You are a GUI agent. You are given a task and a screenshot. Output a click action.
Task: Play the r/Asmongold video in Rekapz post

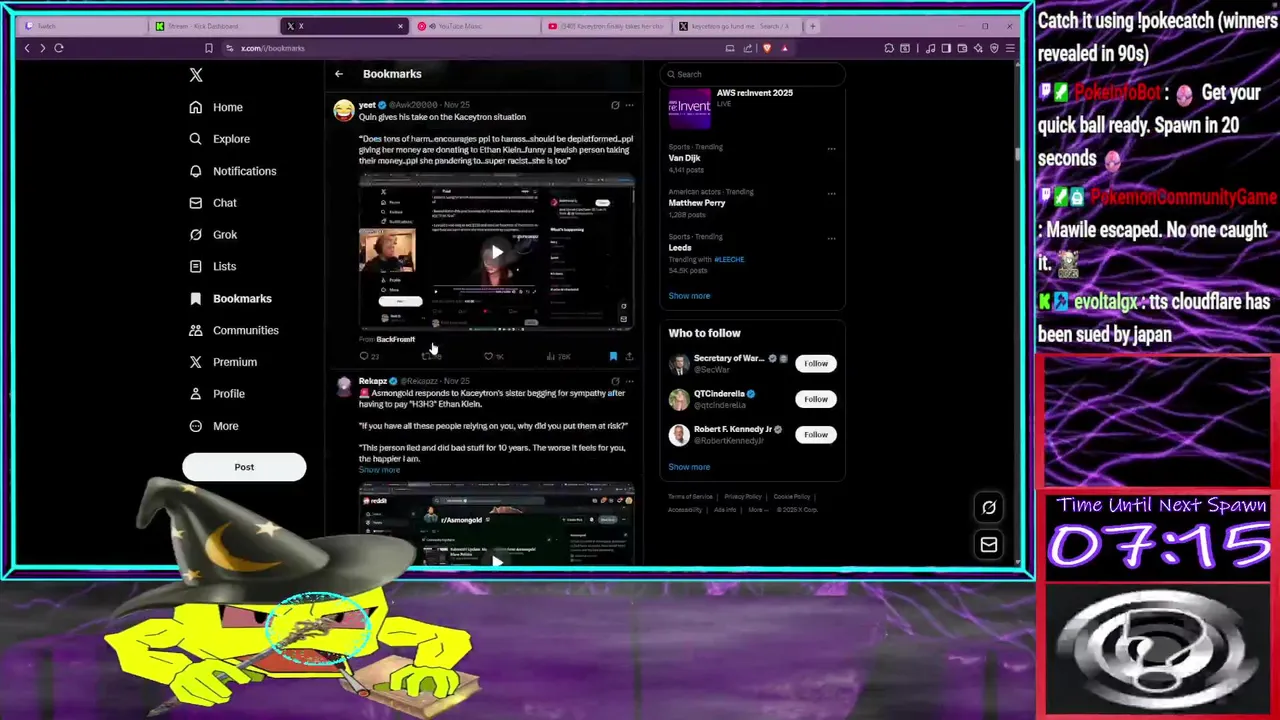tap(497, 560)
